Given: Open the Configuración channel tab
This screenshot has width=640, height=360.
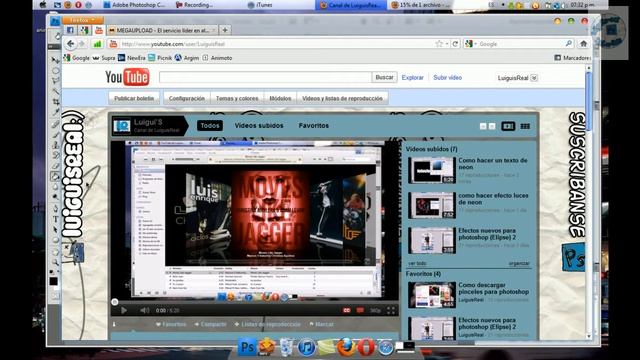Looking at the screenshot, I should coord(187,98).
